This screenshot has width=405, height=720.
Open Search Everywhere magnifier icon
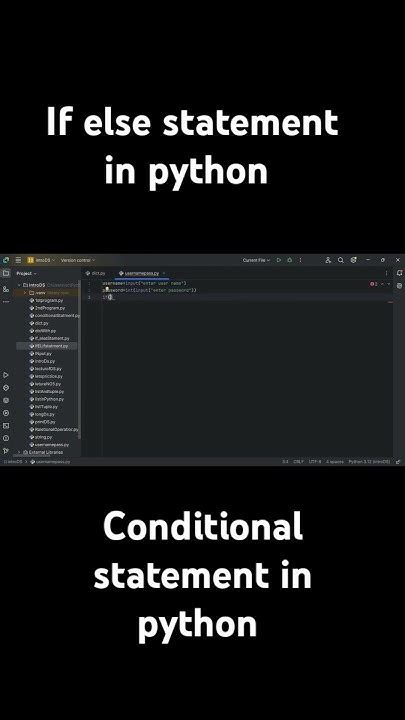341,260
